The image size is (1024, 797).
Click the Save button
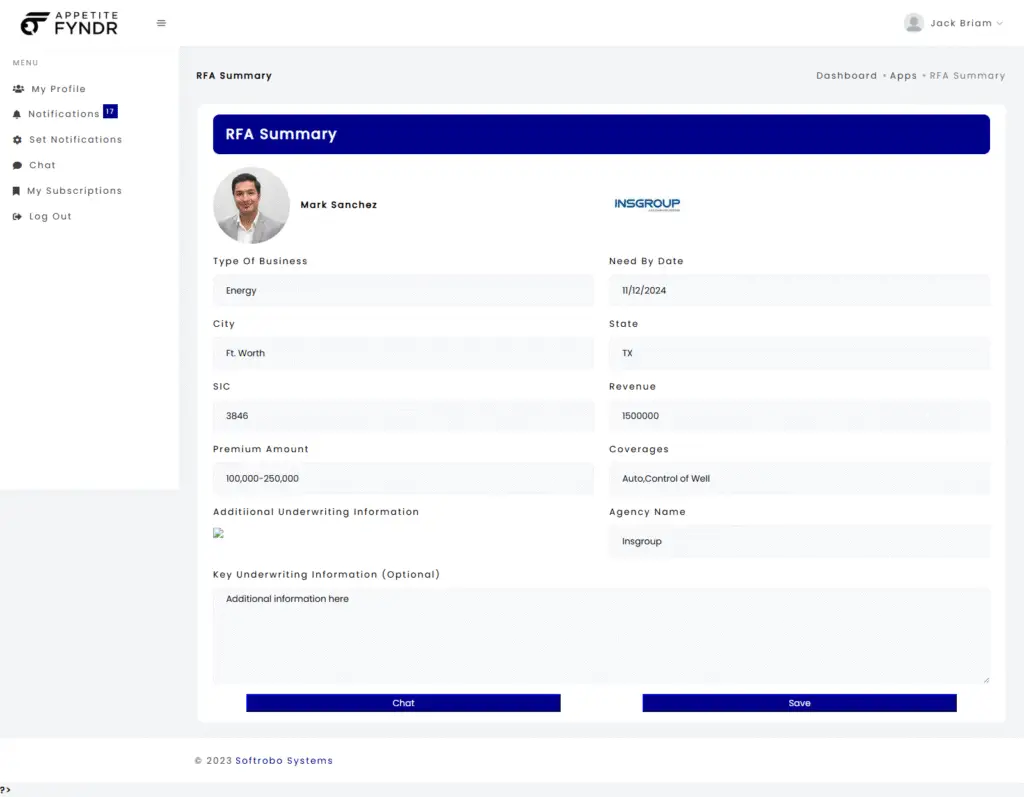point(799,703)
